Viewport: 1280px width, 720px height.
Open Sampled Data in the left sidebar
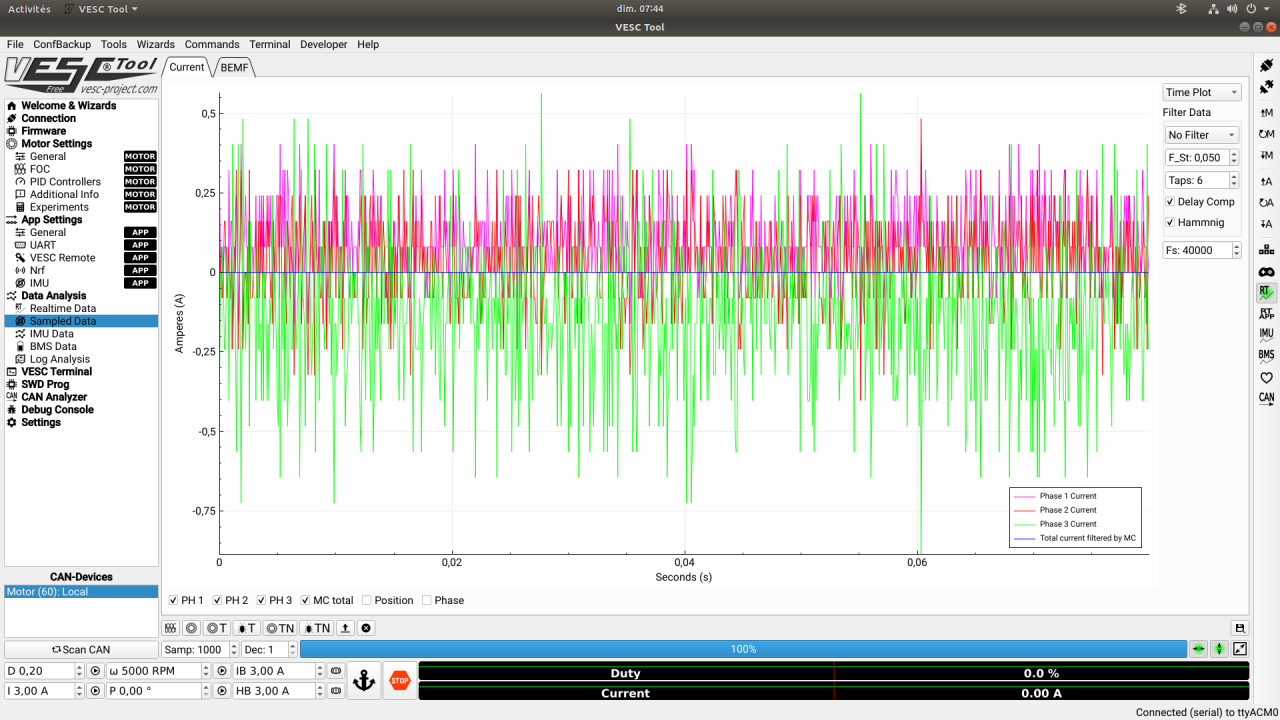coord(60,320)
